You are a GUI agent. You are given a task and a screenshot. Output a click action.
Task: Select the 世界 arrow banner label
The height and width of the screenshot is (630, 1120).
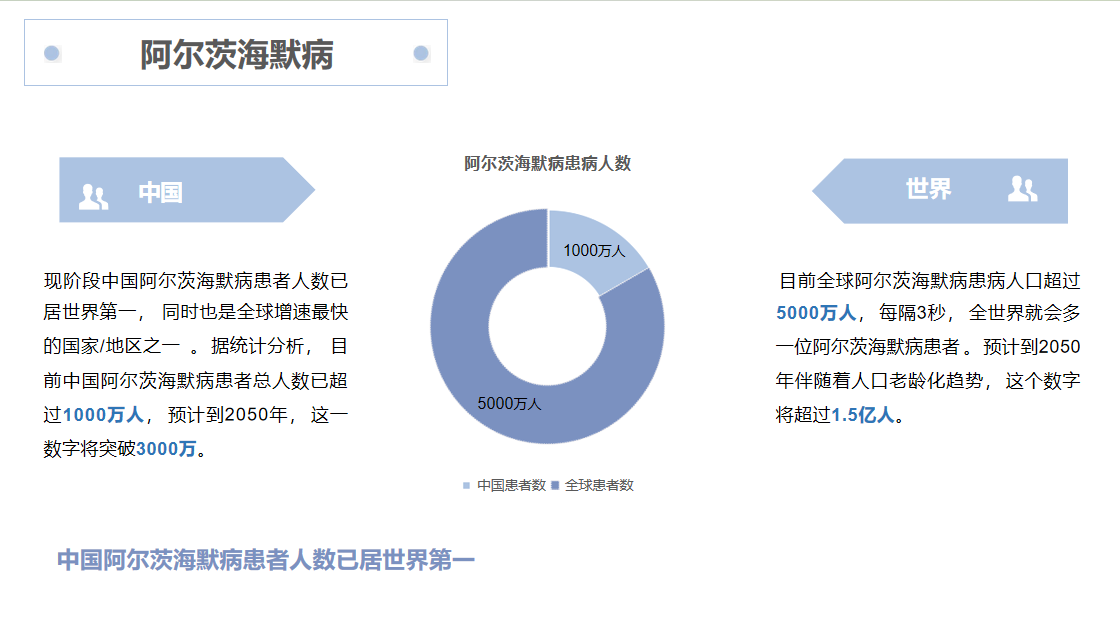coord(928,189)
